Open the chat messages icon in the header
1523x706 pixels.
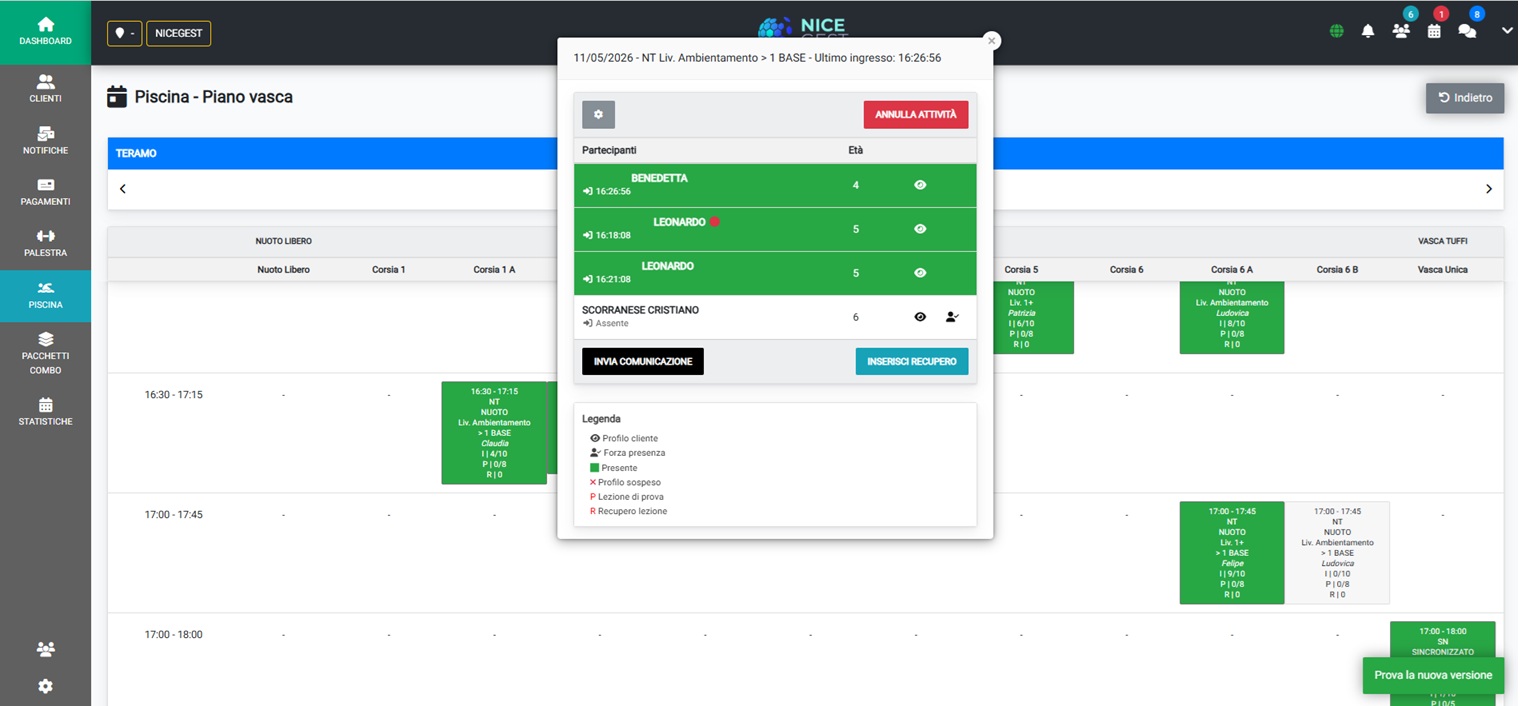coord(1467,31)
